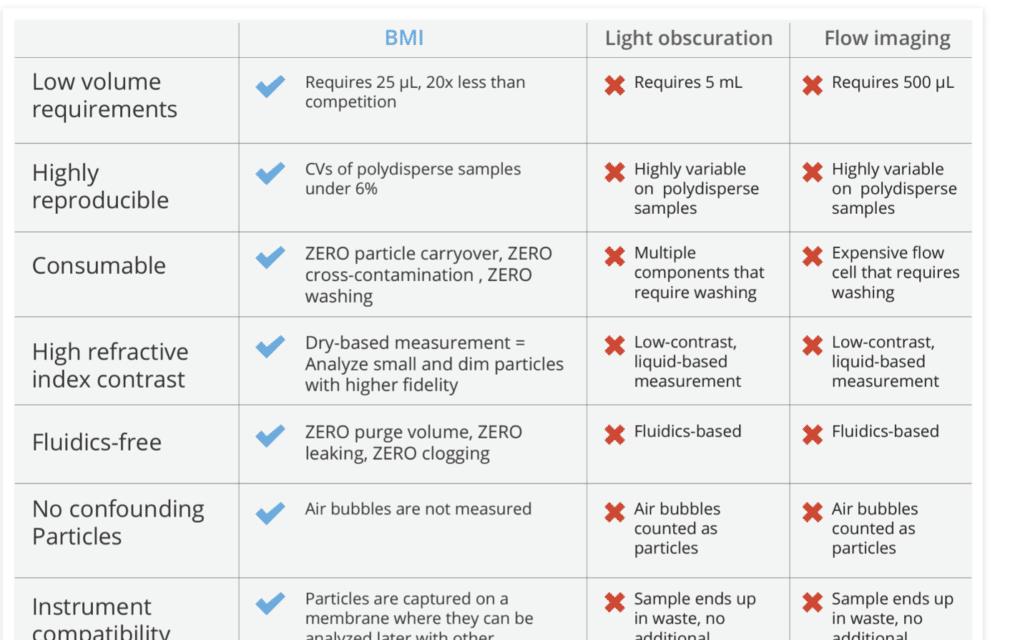Click the blue checkmark in Highly reproducible row
This screenshot has height=640, width=1030.
point(271,173)
